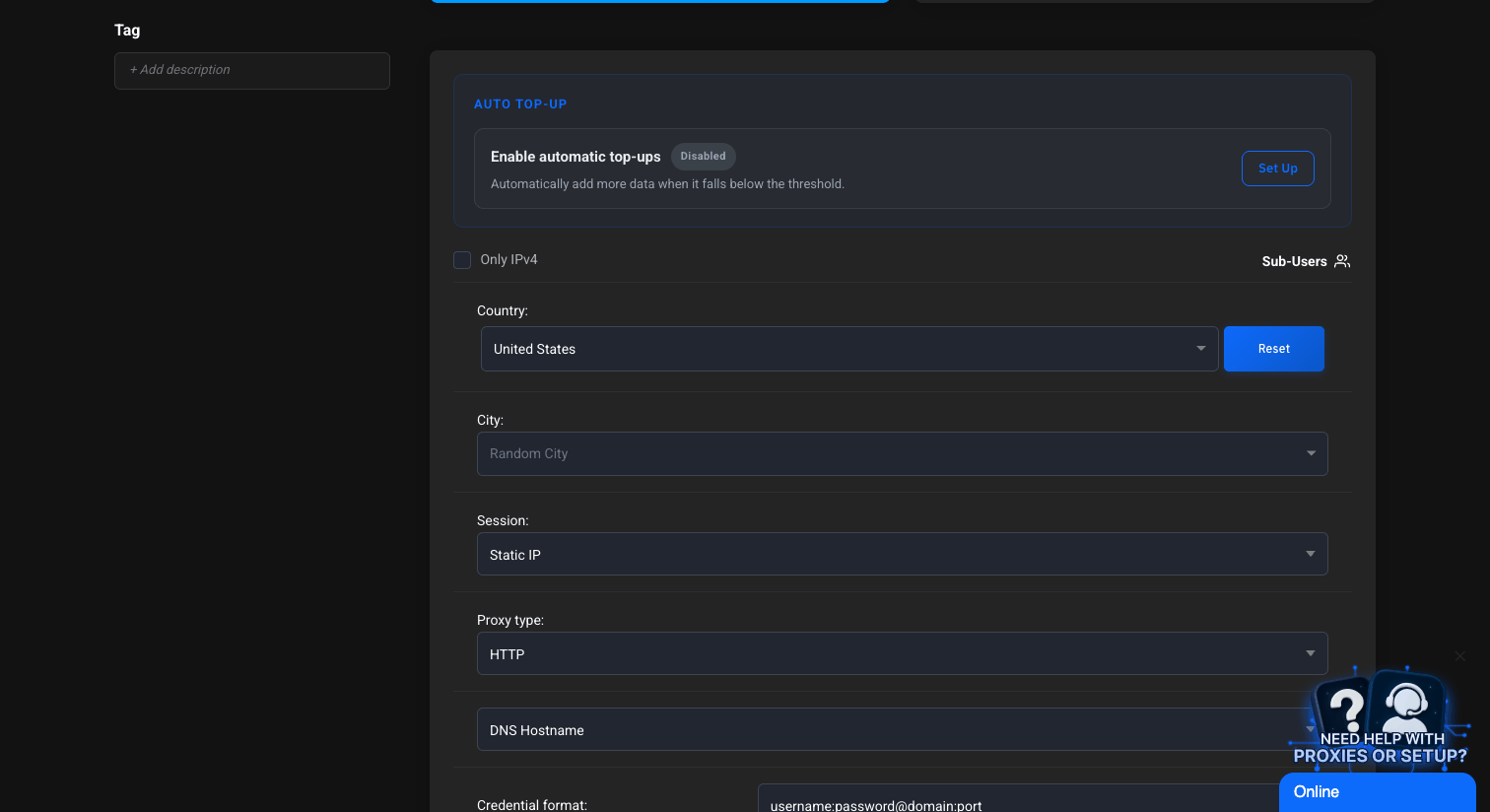Open the Session dropdown set to Static IP
The height and width of the screenshot is (812, 1490).
903,554
